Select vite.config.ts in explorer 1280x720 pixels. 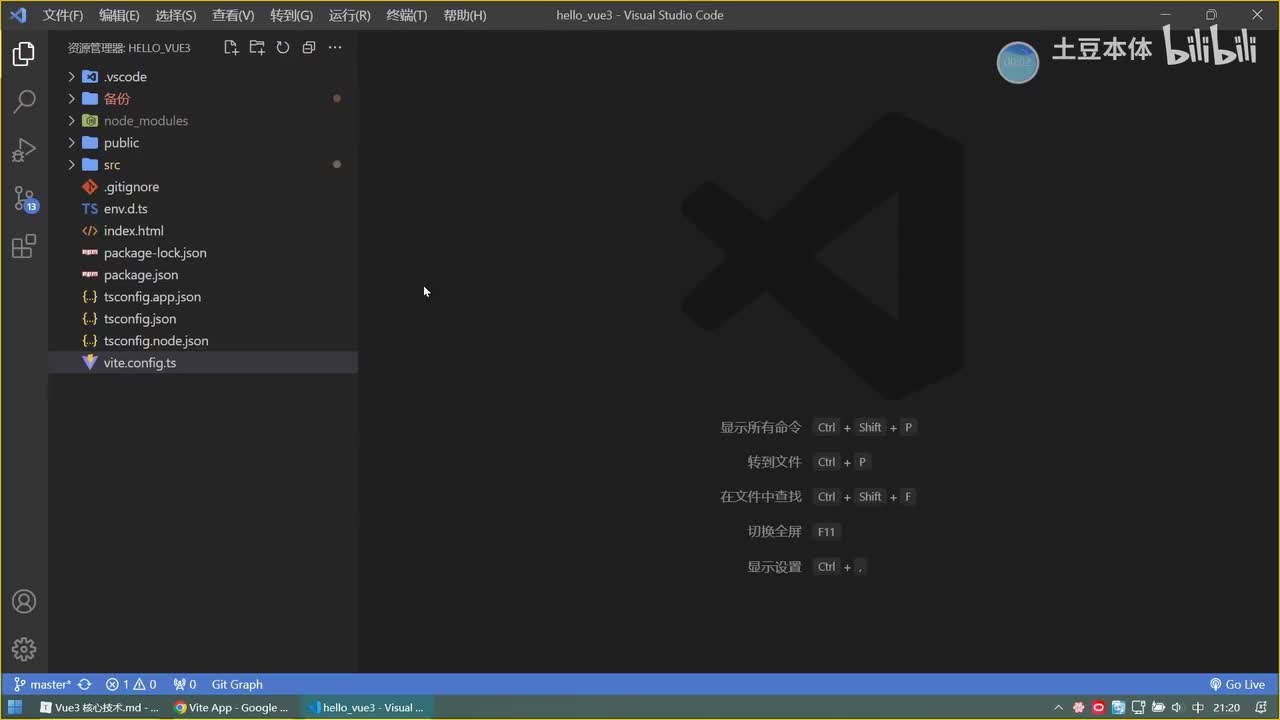click(202, 362)
